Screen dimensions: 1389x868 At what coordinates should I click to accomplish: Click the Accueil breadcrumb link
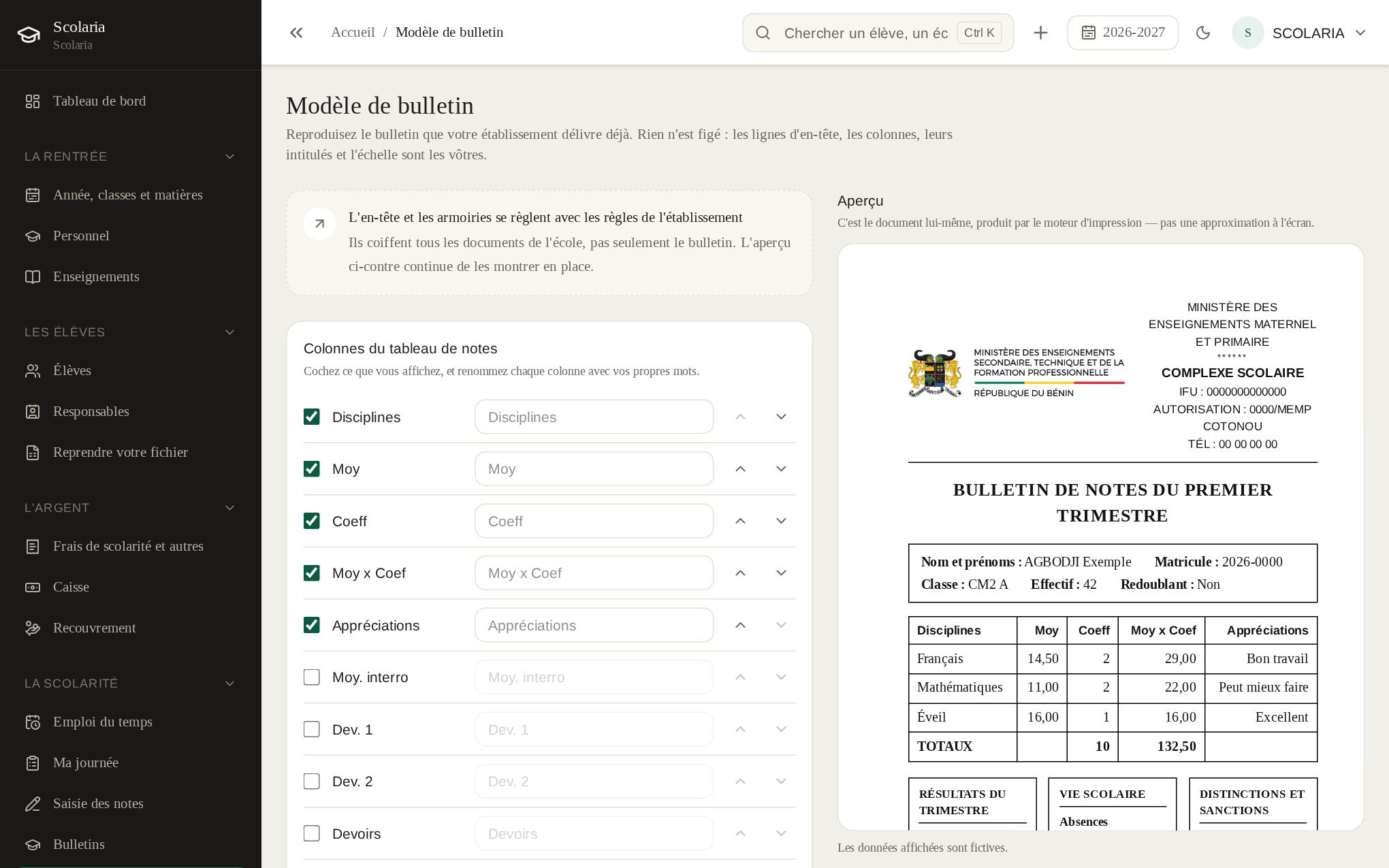click(x=353, y=32)
